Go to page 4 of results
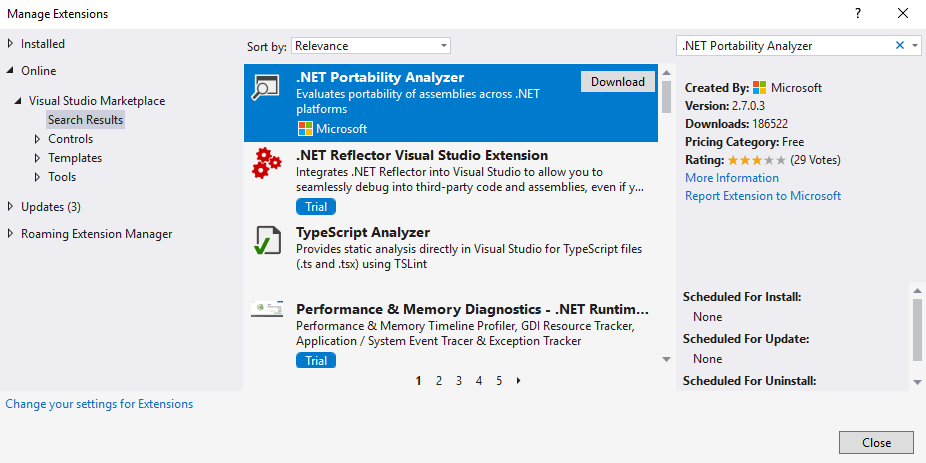This screenshot has height=463, width=926. tap(479, 381)
